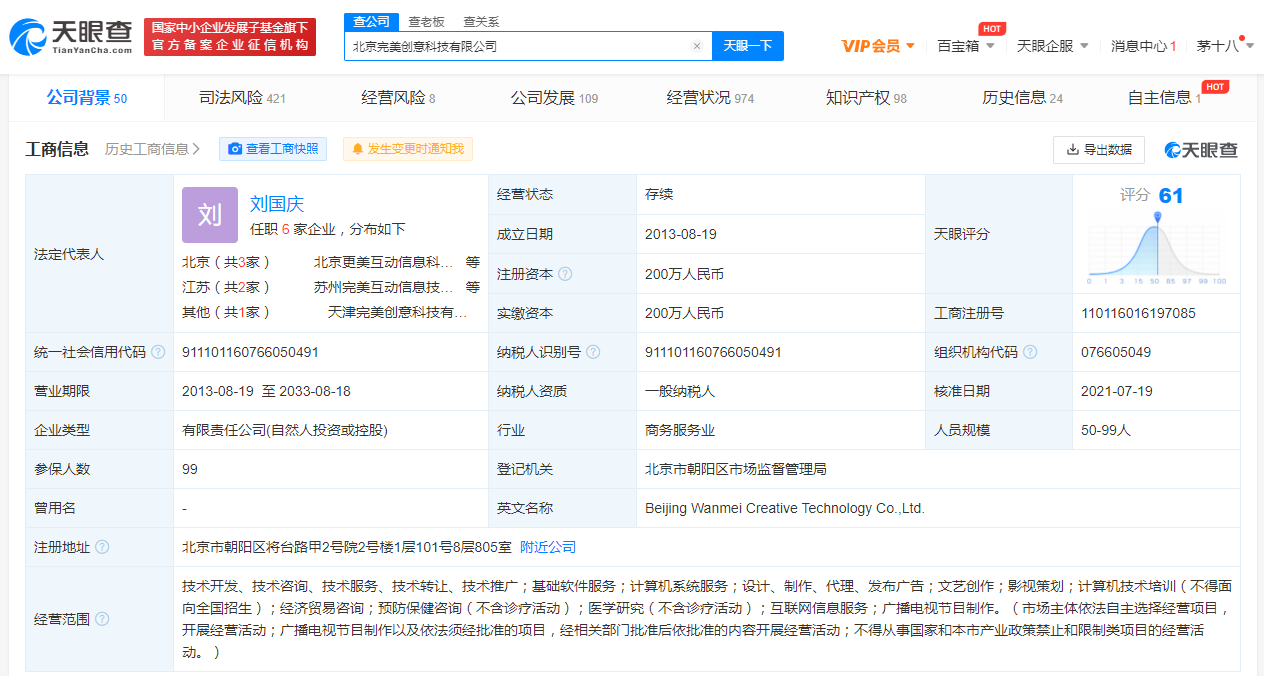The height and width of the screenshot is (676, 1264).
Task: Switch to the 公司发展 tab
Action: point(554,98)
